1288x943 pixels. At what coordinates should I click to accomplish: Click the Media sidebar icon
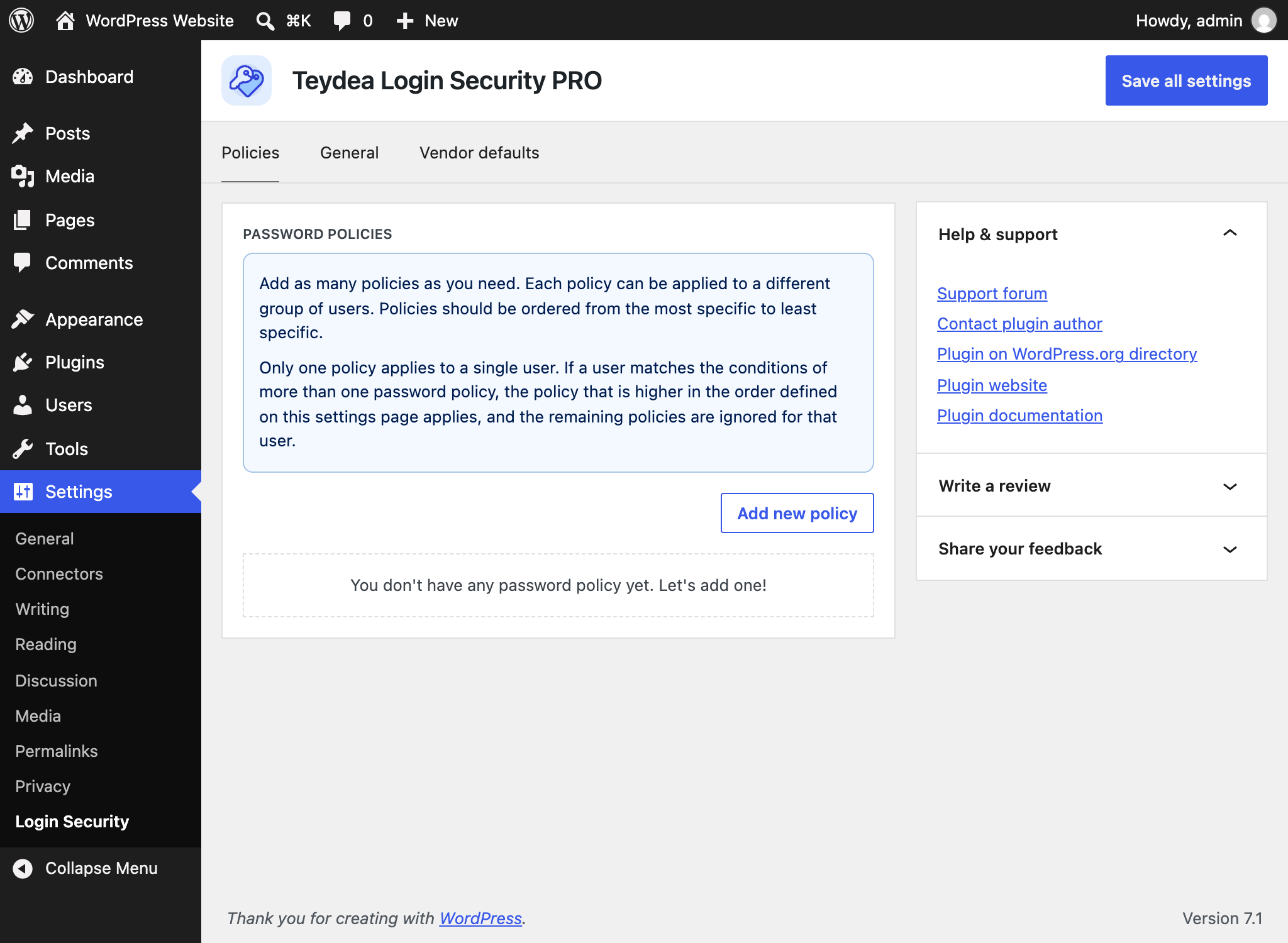23,176
